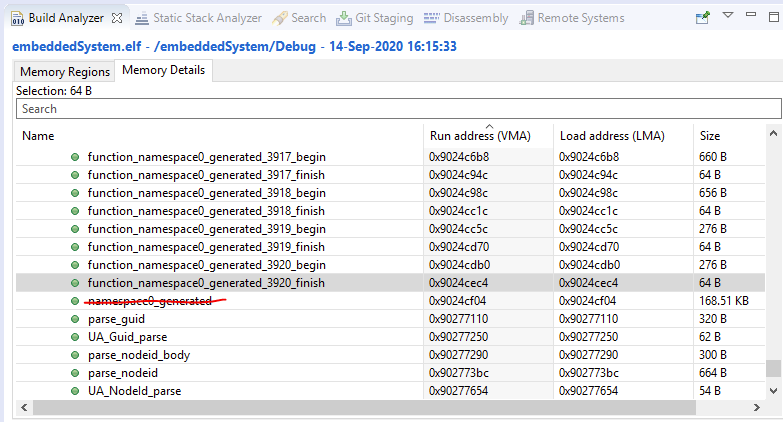Click green symbol icon next to UA_Guid_parse

tap(75, 337)
